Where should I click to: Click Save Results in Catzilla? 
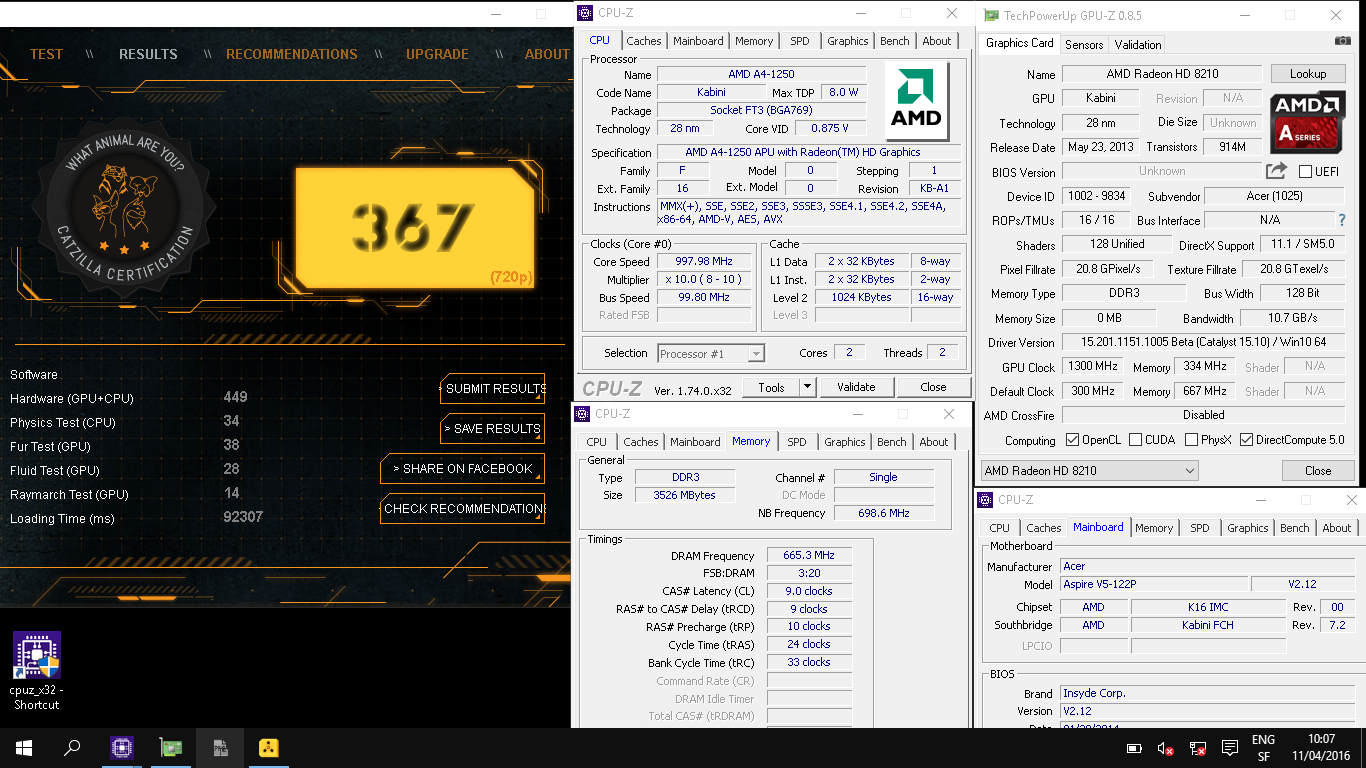click(493, 429)
